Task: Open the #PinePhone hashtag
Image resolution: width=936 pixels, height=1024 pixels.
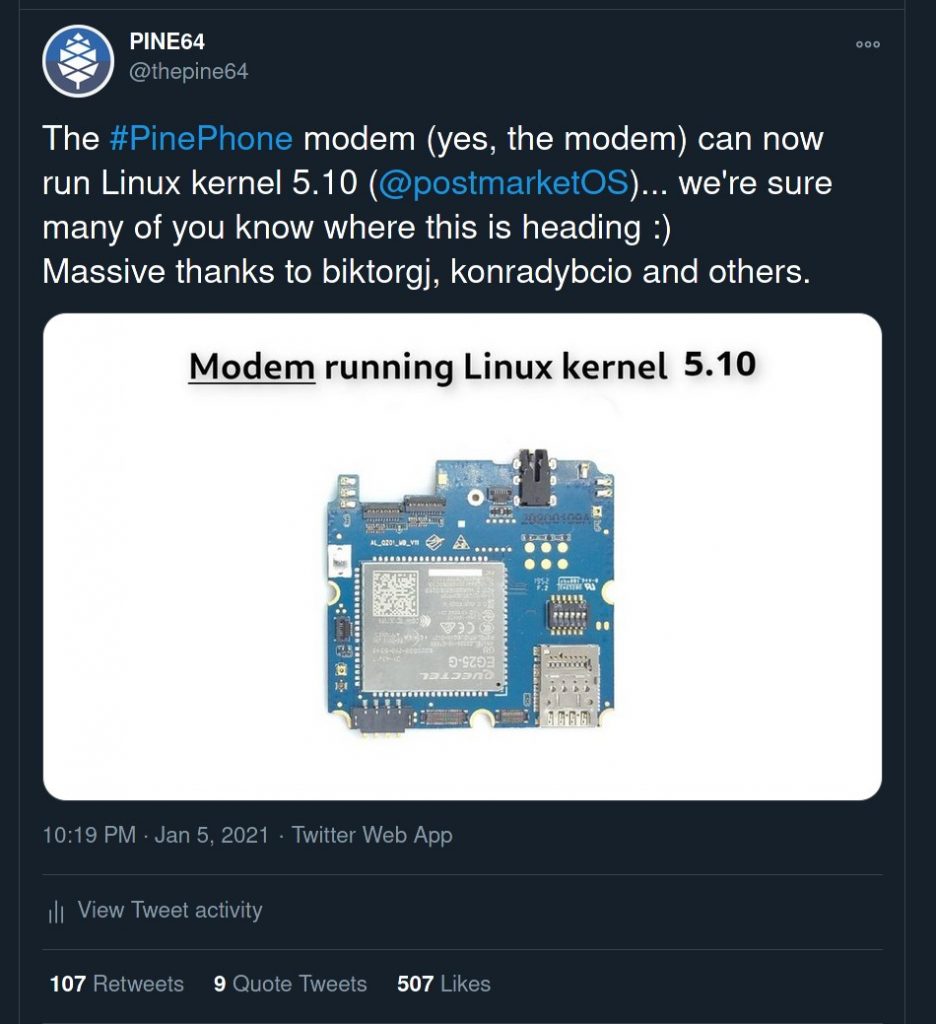Action: point(200,138)
